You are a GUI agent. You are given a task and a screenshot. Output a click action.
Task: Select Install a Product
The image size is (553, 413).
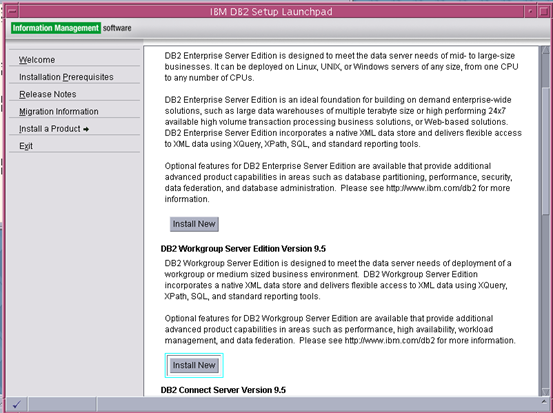[50, 129]
